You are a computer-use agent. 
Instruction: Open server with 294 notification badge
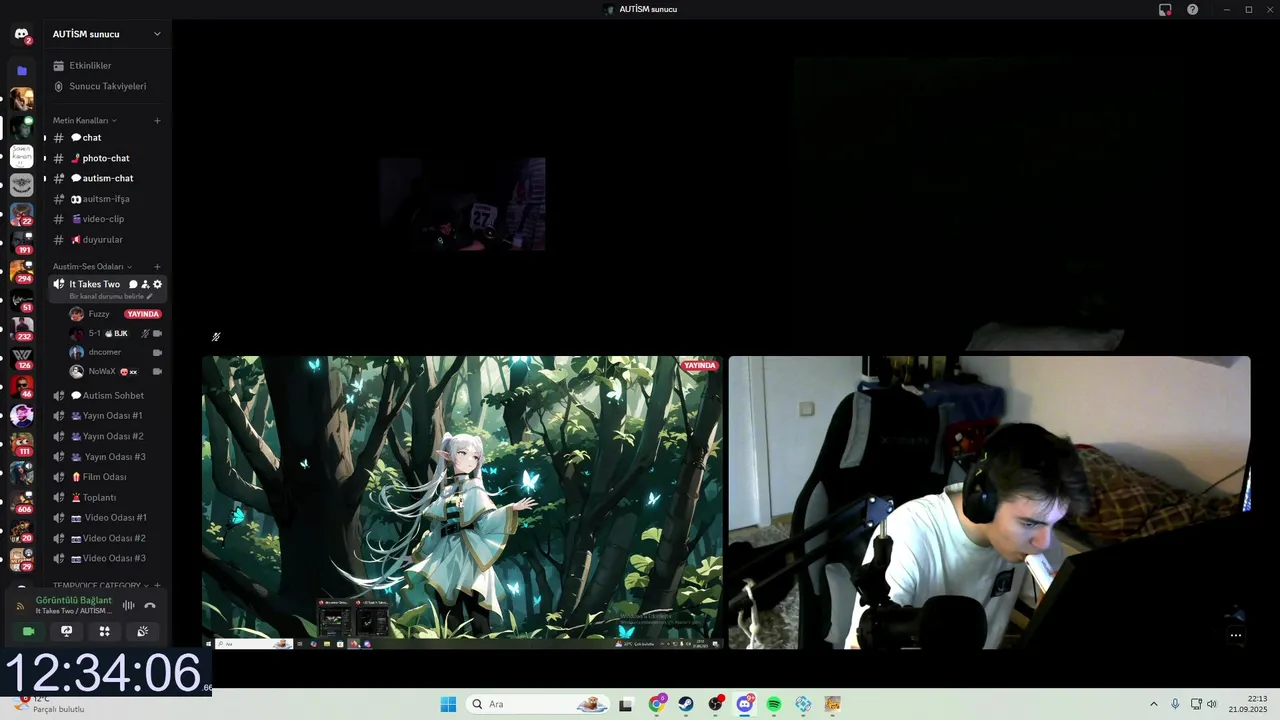(21, 272)
